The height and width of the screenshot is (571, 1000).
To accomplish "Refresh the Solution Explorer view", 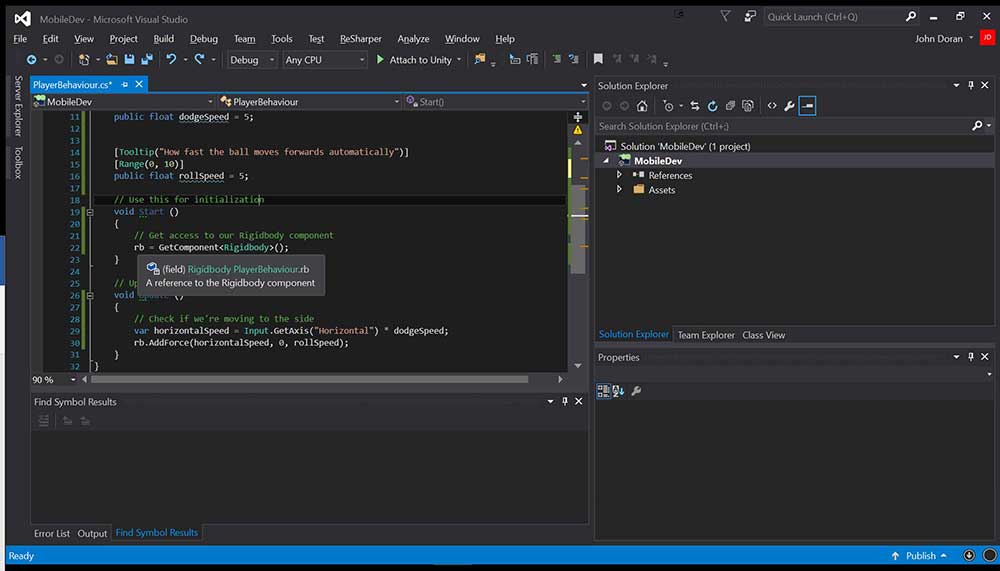I will coord(712,106).
